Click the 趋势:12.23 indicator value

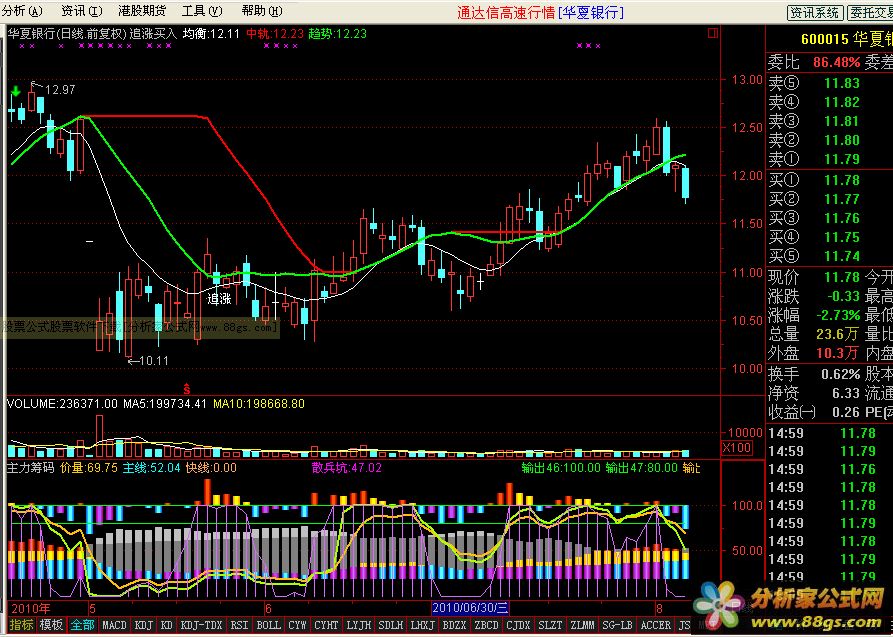click(338, 34)
